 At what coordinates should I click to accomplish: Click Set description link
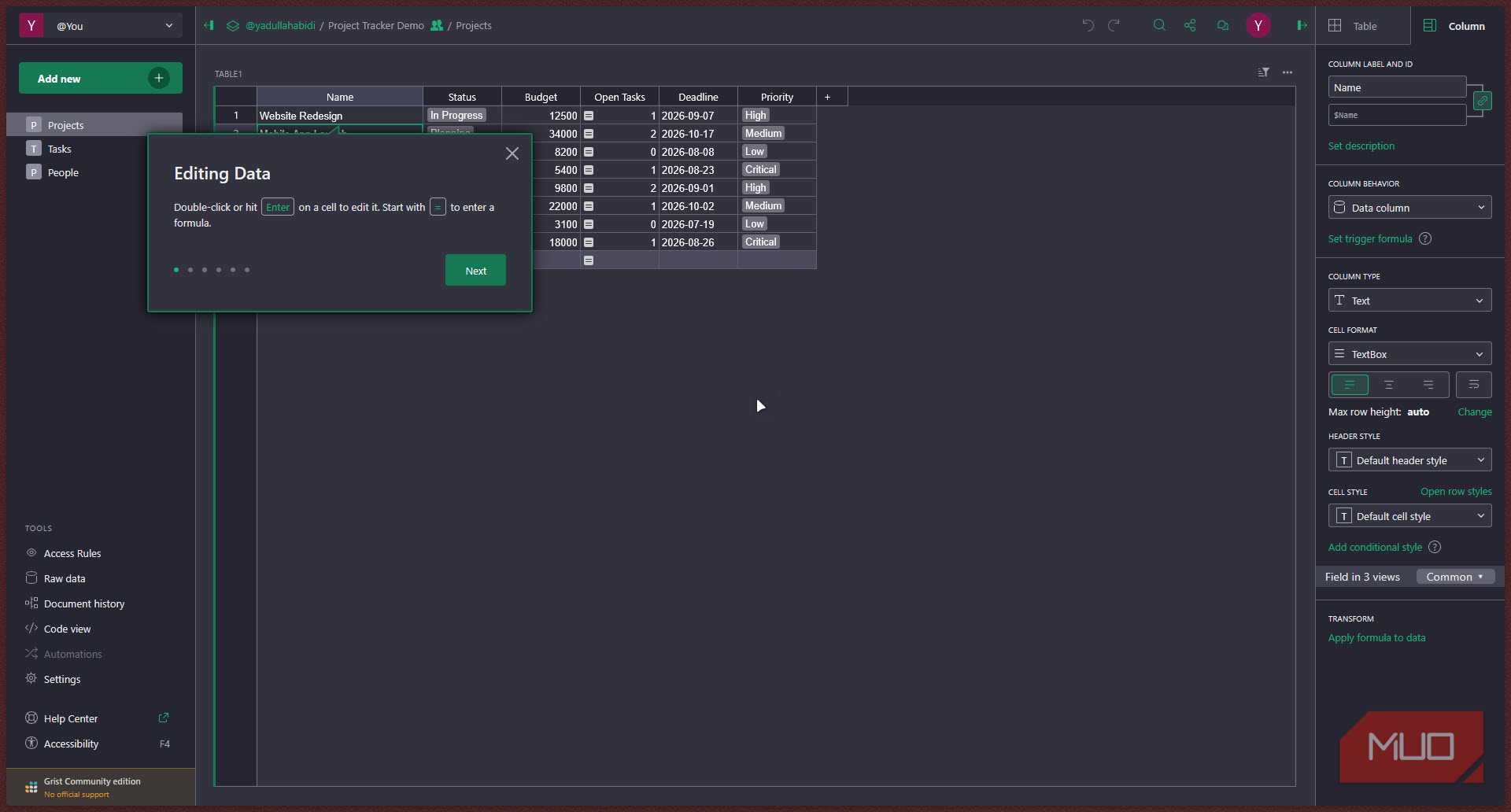point(1361,146)
